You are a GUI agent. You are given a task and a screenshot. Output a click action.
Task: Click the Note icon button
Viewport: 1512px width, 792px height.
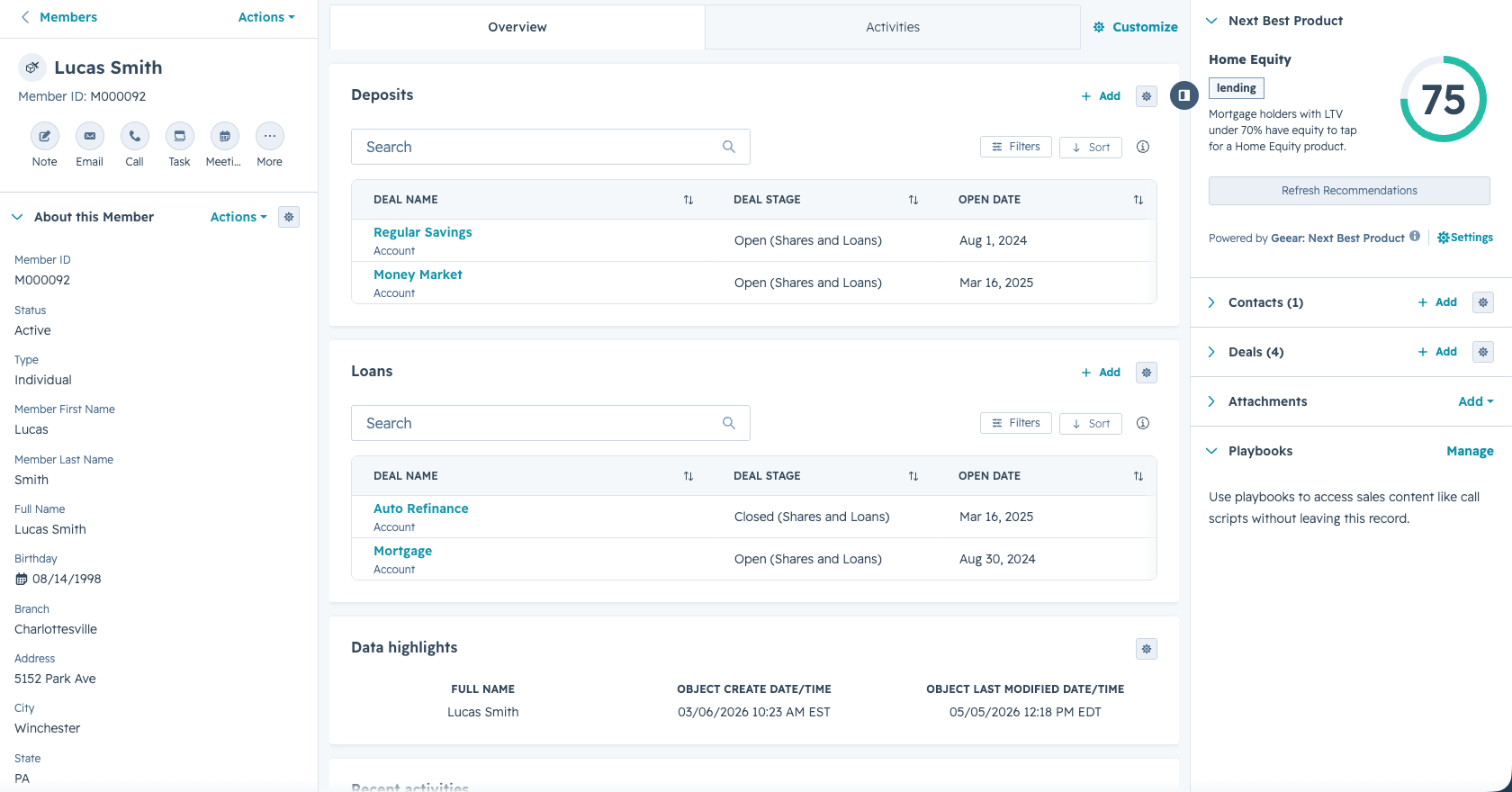click(45, 136)
